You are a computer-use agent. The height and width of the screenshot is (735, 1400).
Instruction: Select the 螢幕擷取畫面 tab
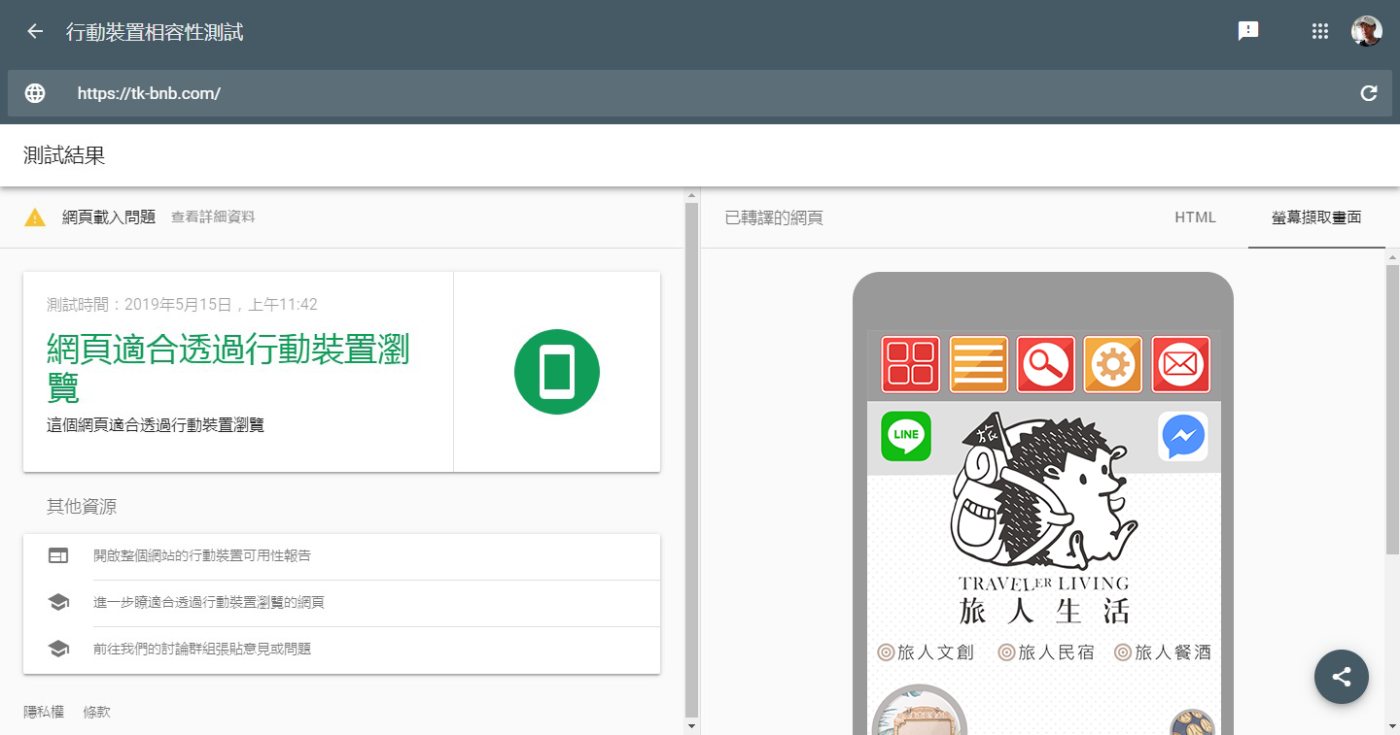[x=1316, y=217]
